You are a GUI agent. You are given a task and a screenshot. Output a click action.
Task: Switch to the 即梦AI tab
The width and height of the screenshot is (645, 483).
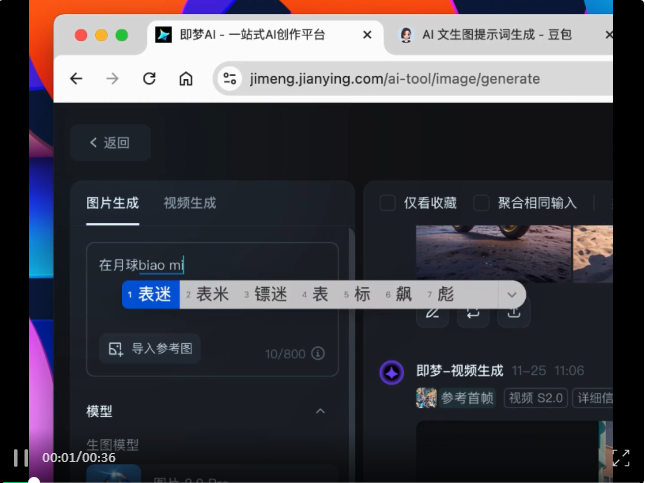click(x=263, y=35)
